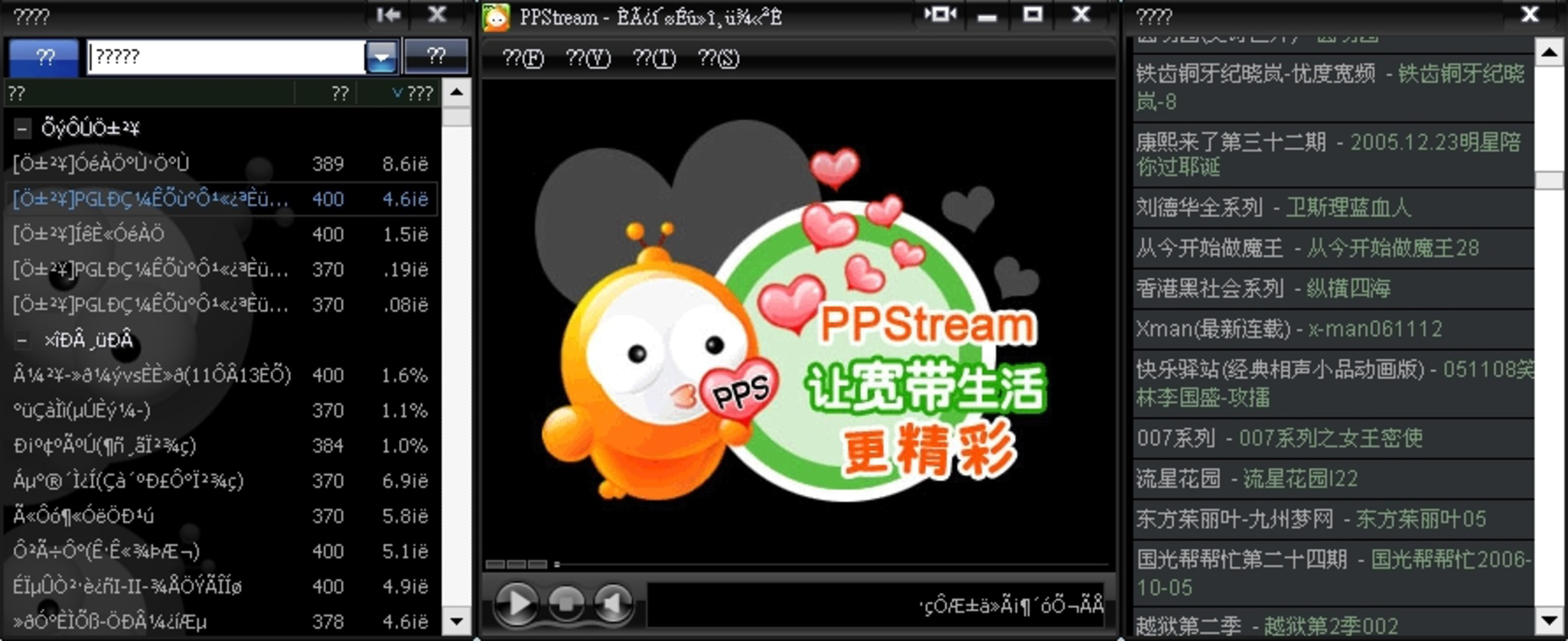This screenshot has height=641, width=1568.
Task: Click the button right of the search dropdown
Action: [x=436, y=57]
